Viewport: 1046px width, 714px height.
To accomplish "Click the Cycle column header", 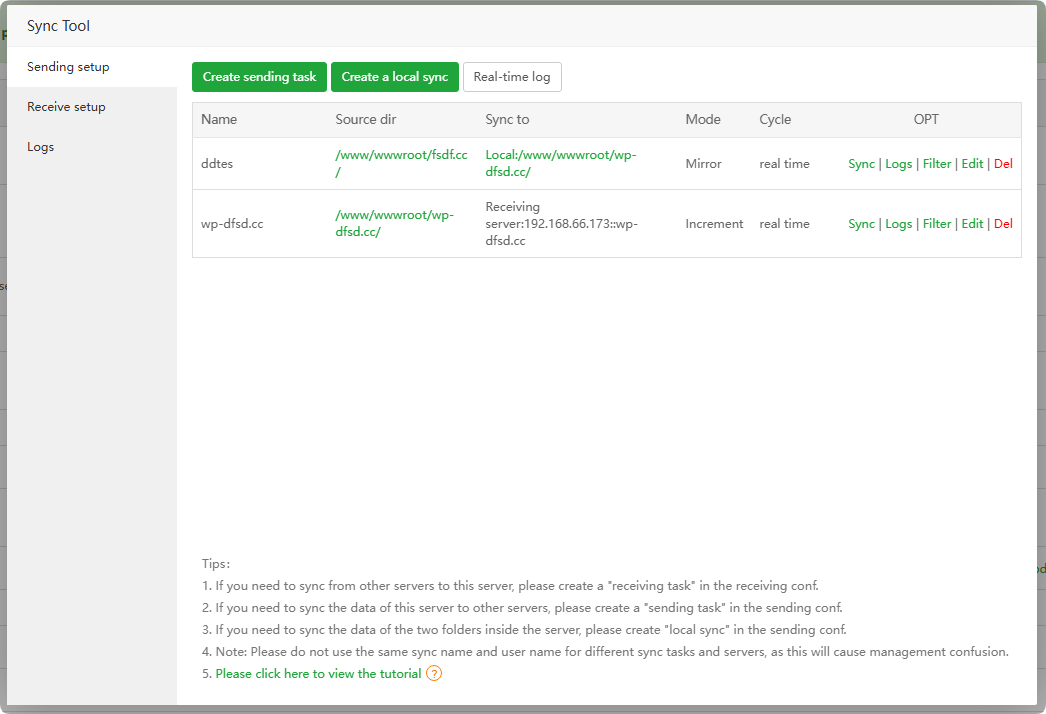I will pos(775,119).
